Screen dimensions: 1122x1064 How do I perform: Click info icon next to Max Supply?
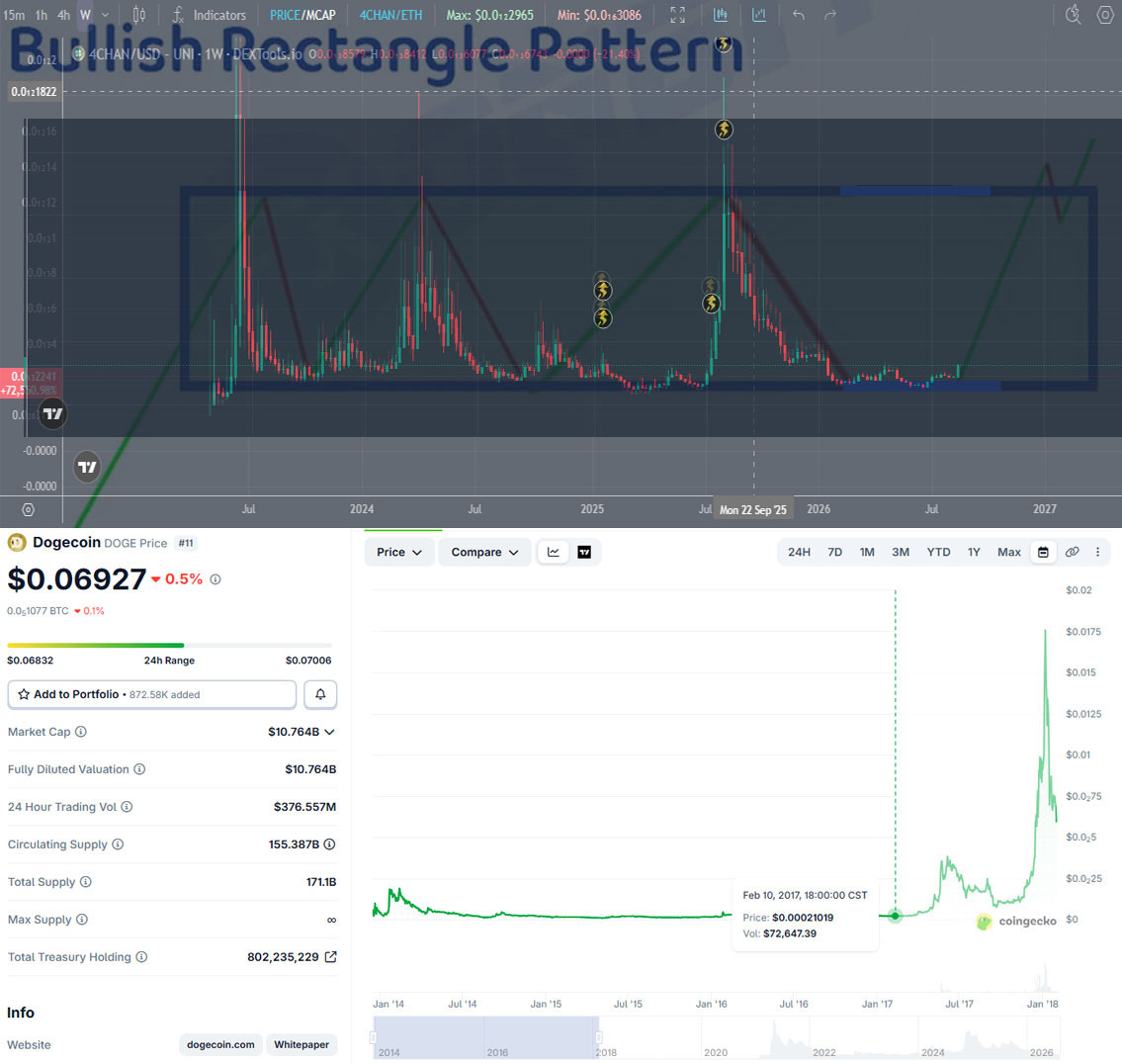(x=82, y=920)
